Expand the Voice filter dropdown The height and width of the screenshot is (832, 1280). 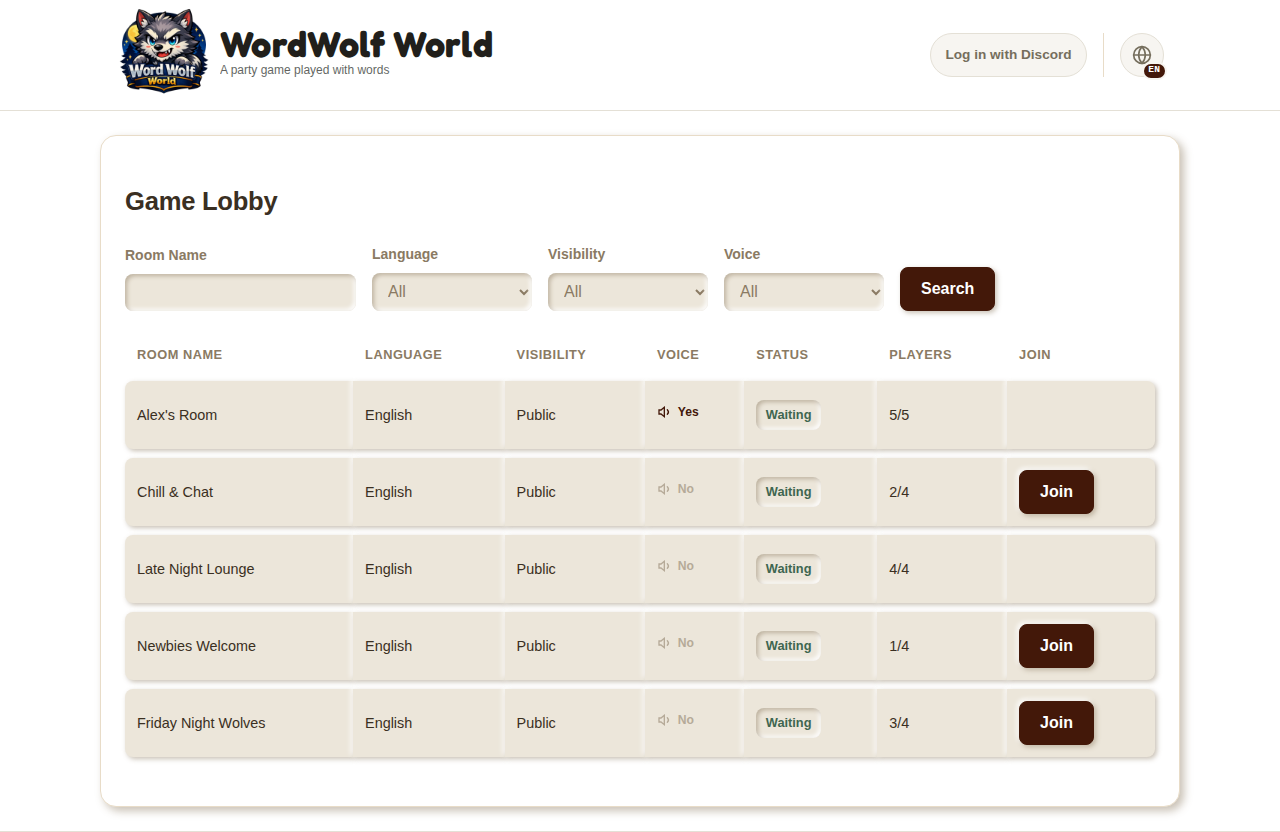pyautogui.click(x=804, y=292)
